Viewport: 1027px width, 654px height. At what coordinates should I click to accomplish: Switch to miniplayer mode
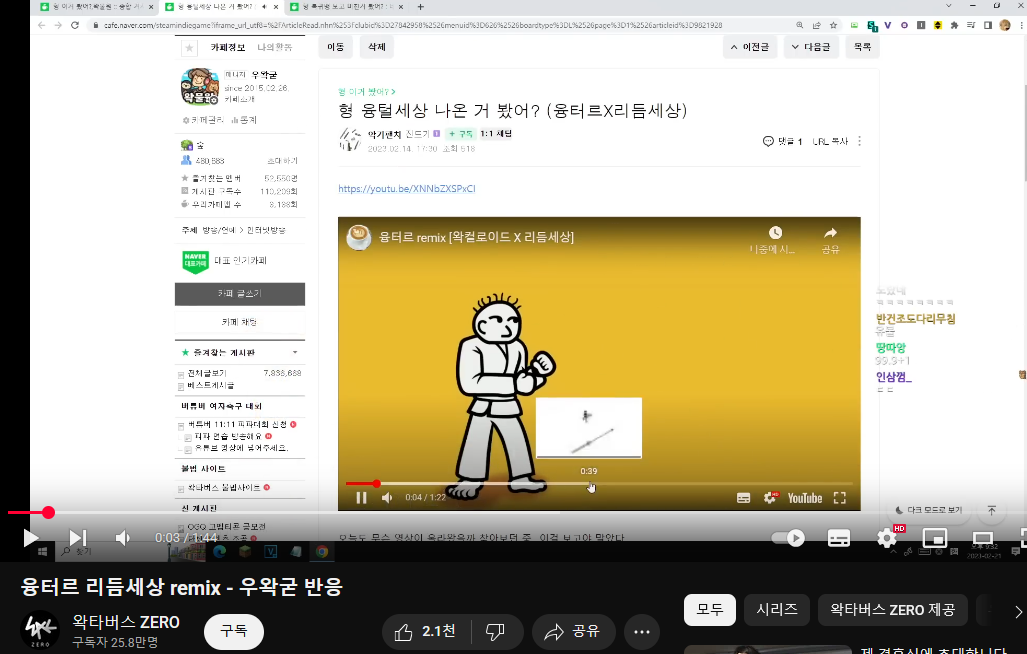[935, 538]
